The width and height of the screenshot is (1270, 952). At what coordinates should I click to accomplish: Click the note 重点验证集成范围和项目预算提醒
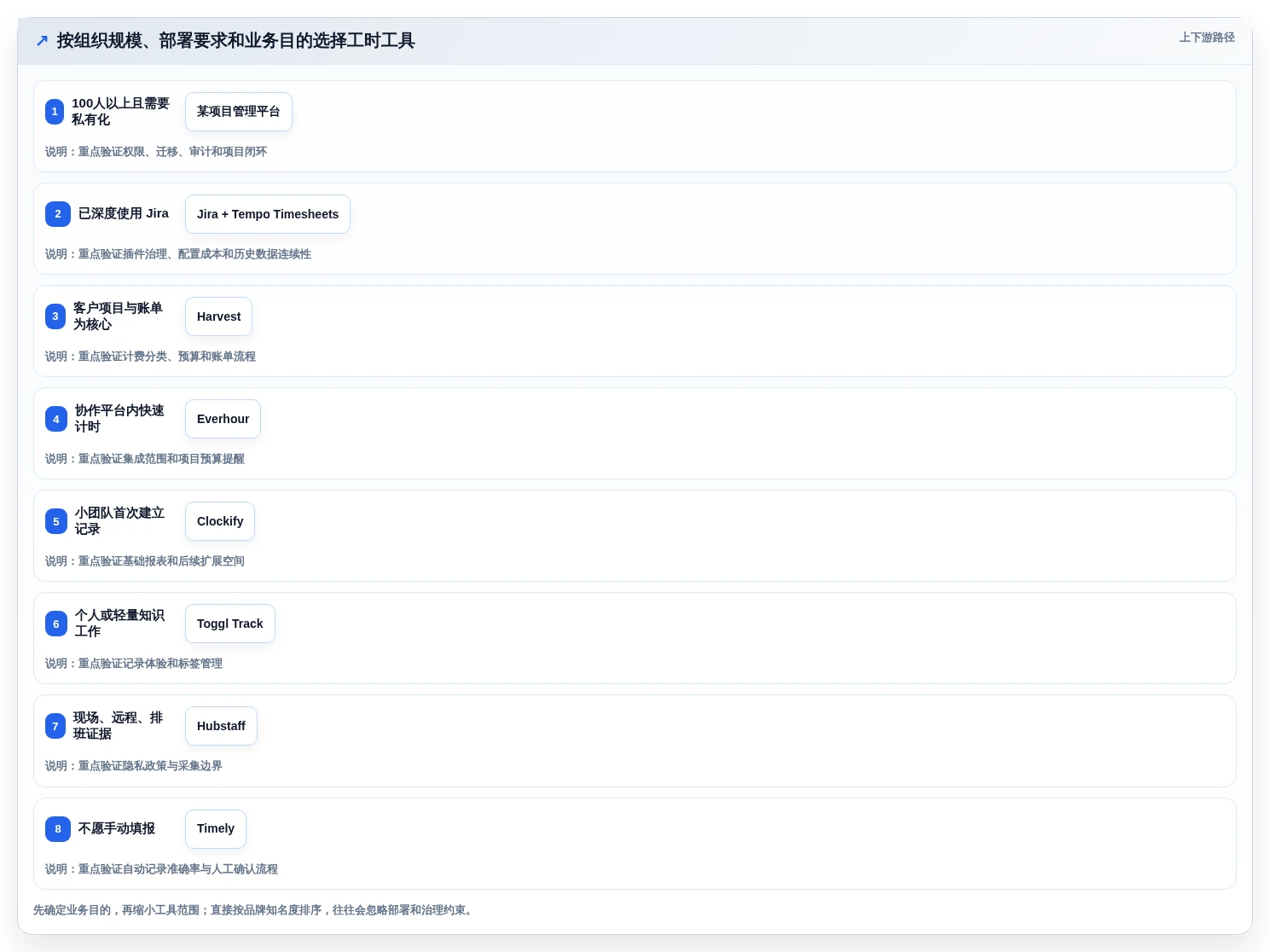click(161, 459)
